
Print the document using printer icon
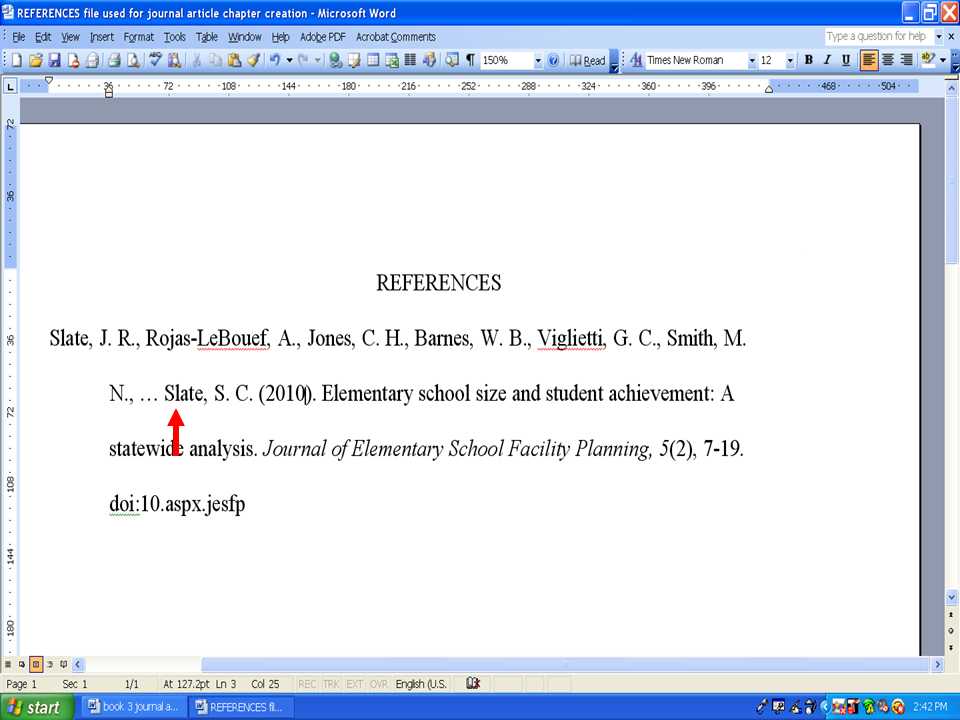pos(114,60)
